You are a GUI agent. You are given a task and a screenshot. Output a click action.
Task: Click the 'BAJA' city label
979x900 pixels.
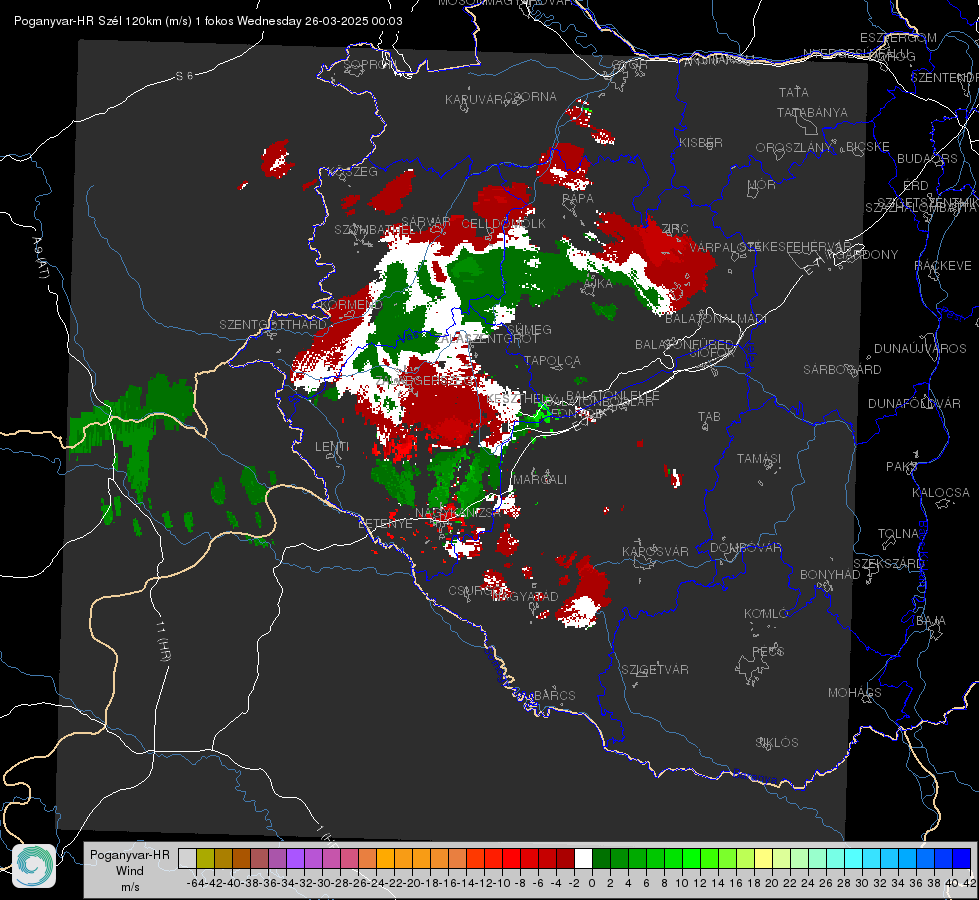931,621
